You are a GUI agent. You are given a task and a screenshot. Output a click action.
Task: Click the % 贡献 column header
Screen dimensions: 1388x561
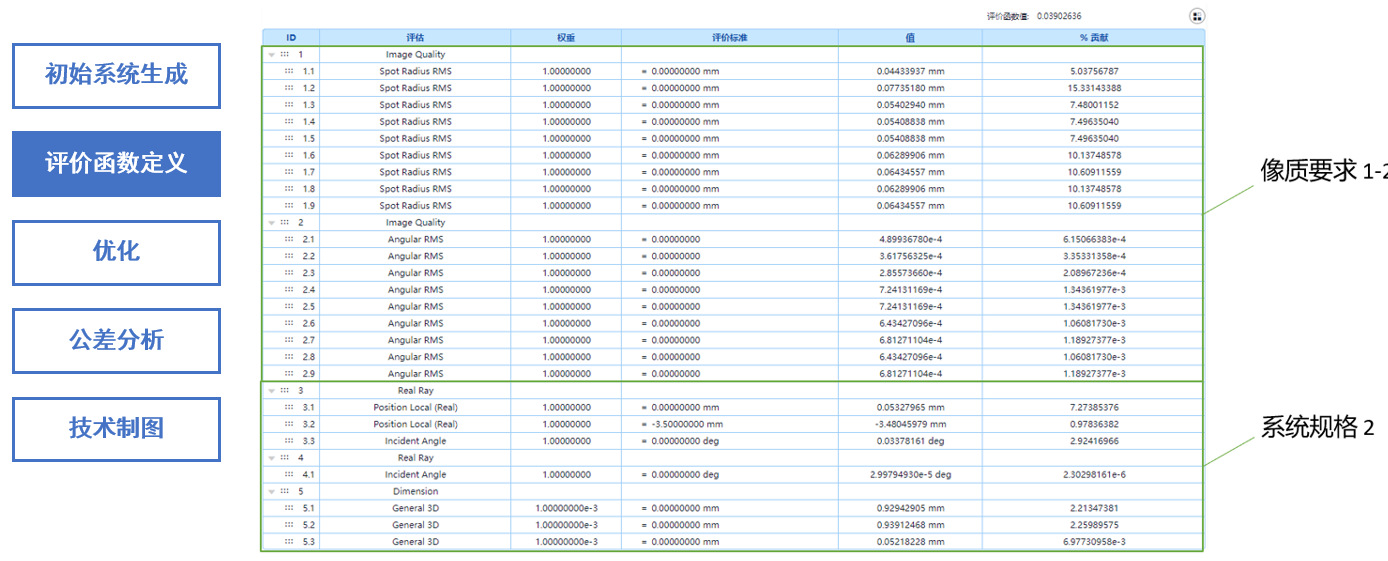(1093, 37)
